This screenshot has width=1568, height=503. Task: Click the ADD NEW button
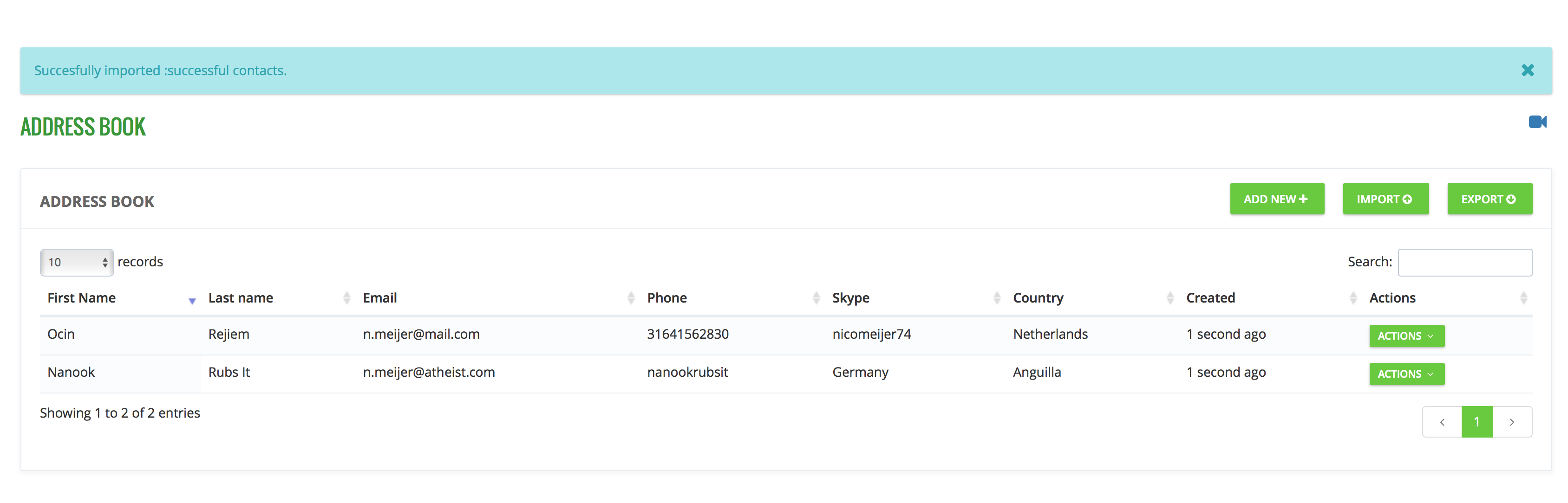pyautogui.click(x=1276, y=199)
